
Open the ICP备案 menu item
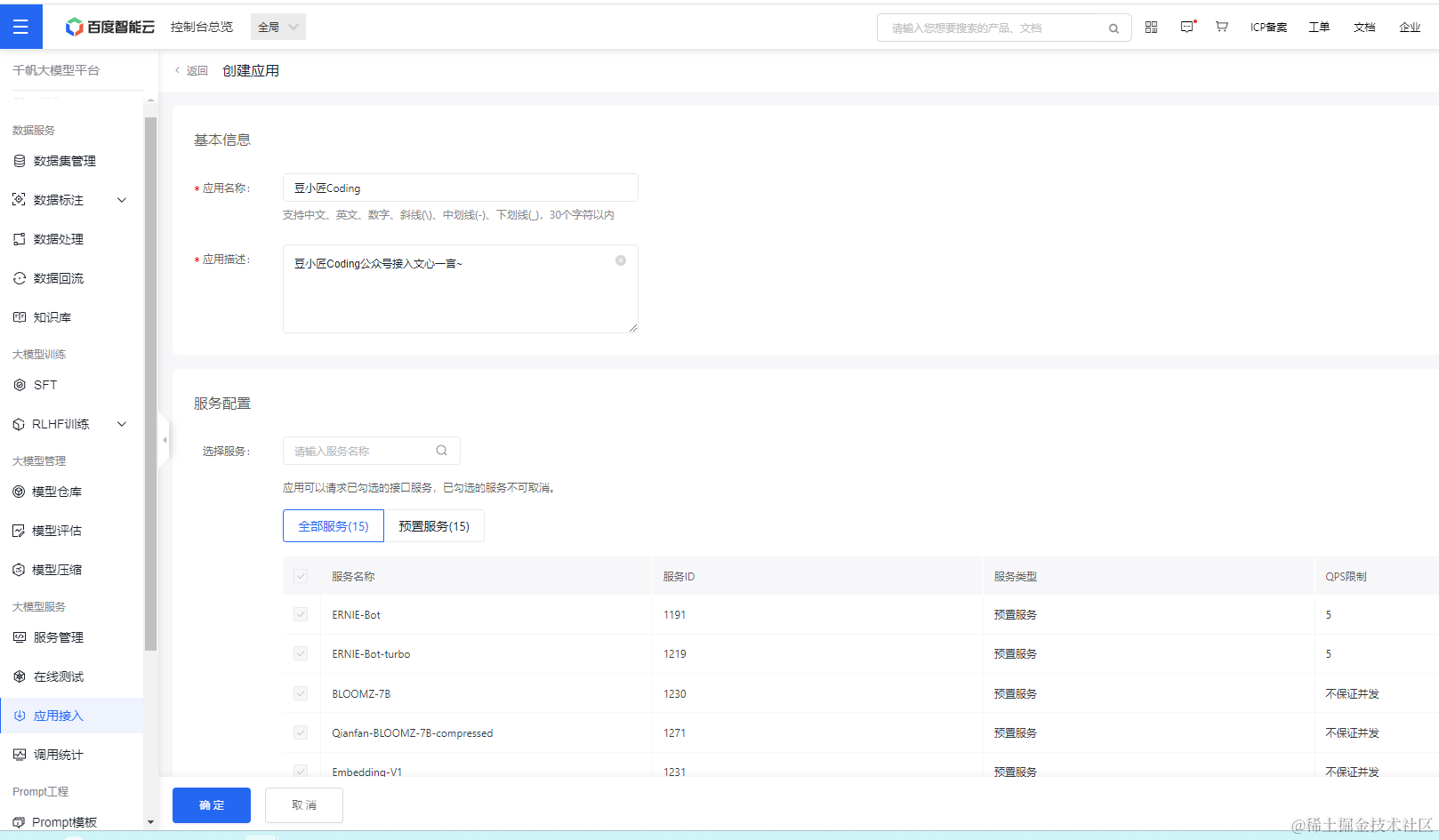(1269, 28)
